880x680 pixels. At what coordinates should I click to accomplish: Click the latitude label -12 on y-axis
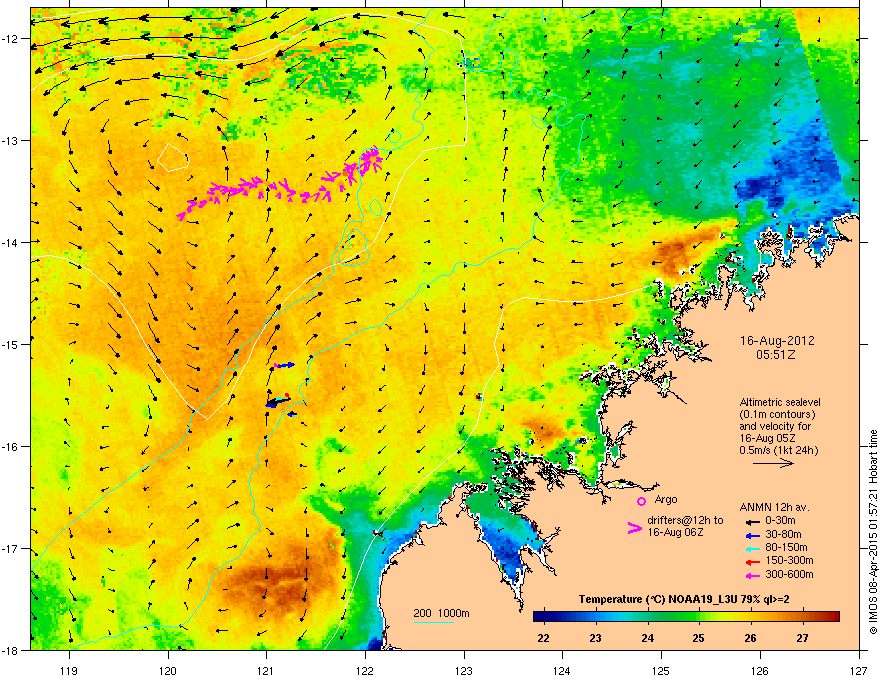pyautogui.click(x=11, y=38)
